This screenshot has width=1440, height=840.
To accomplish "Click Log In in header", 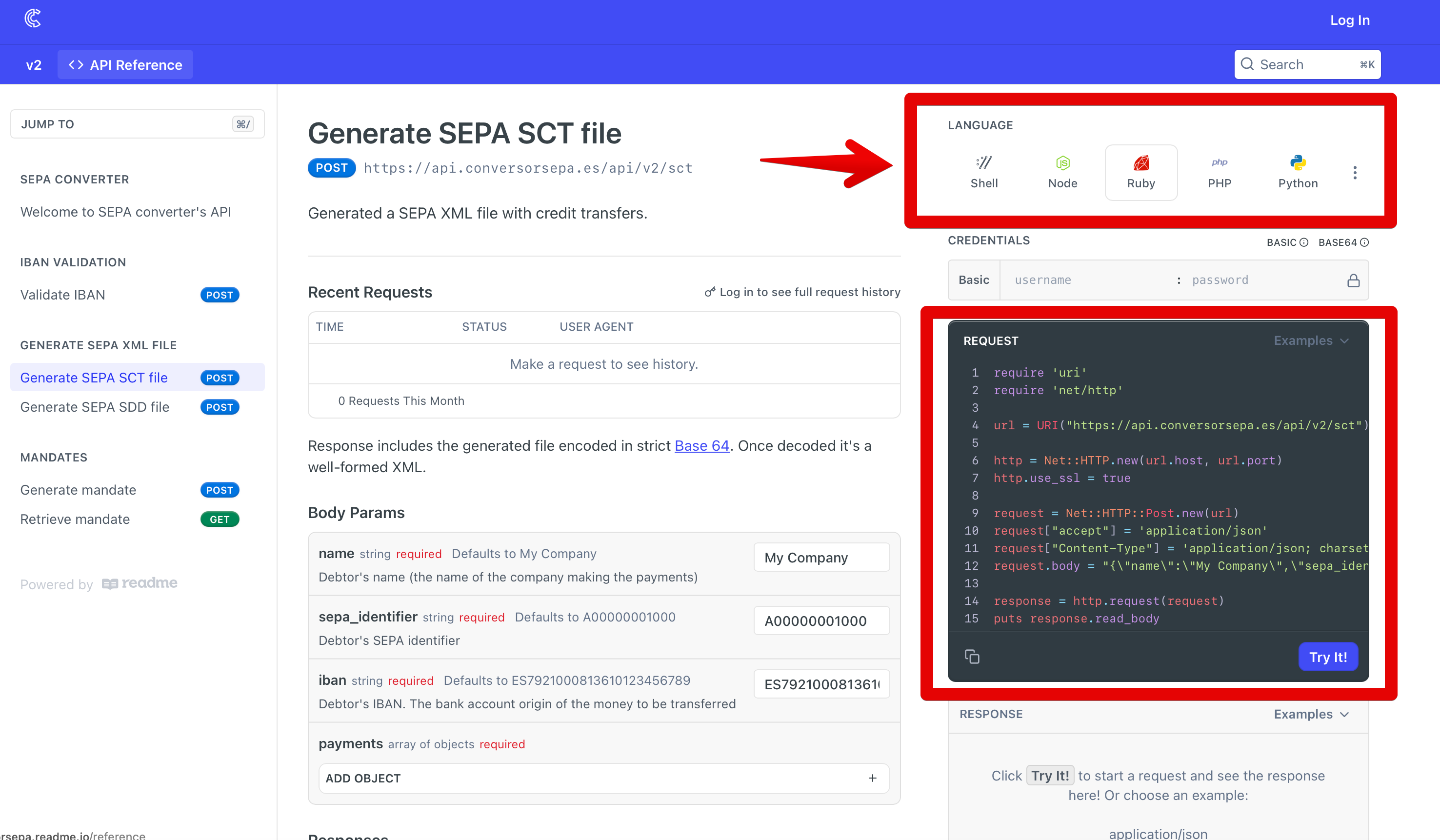I will pos(1349,20).
